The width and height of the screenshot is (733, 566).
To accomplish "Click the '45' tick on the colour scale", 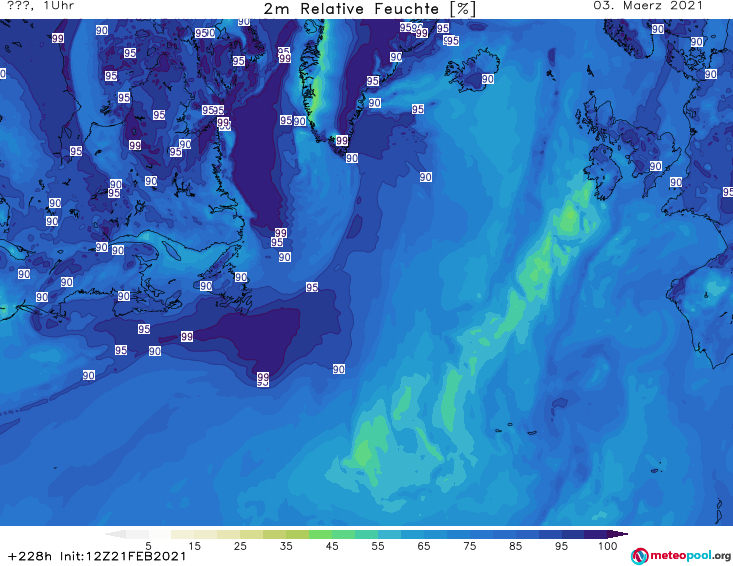I will click(332, 546).
